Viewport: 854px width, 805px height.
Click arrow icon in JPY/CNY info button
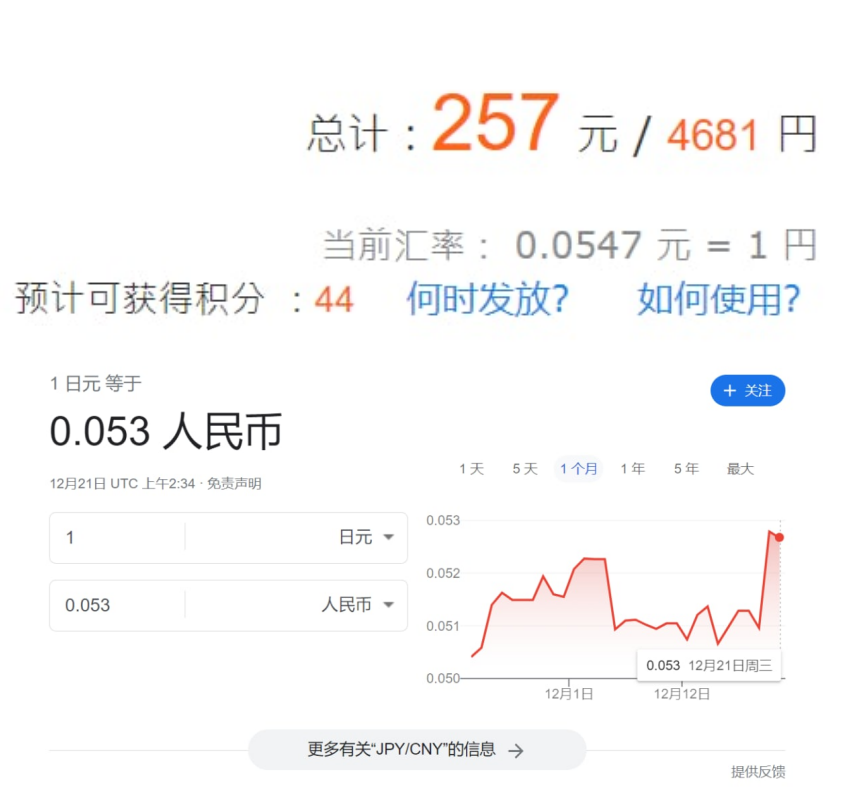[x=516, y=751]
